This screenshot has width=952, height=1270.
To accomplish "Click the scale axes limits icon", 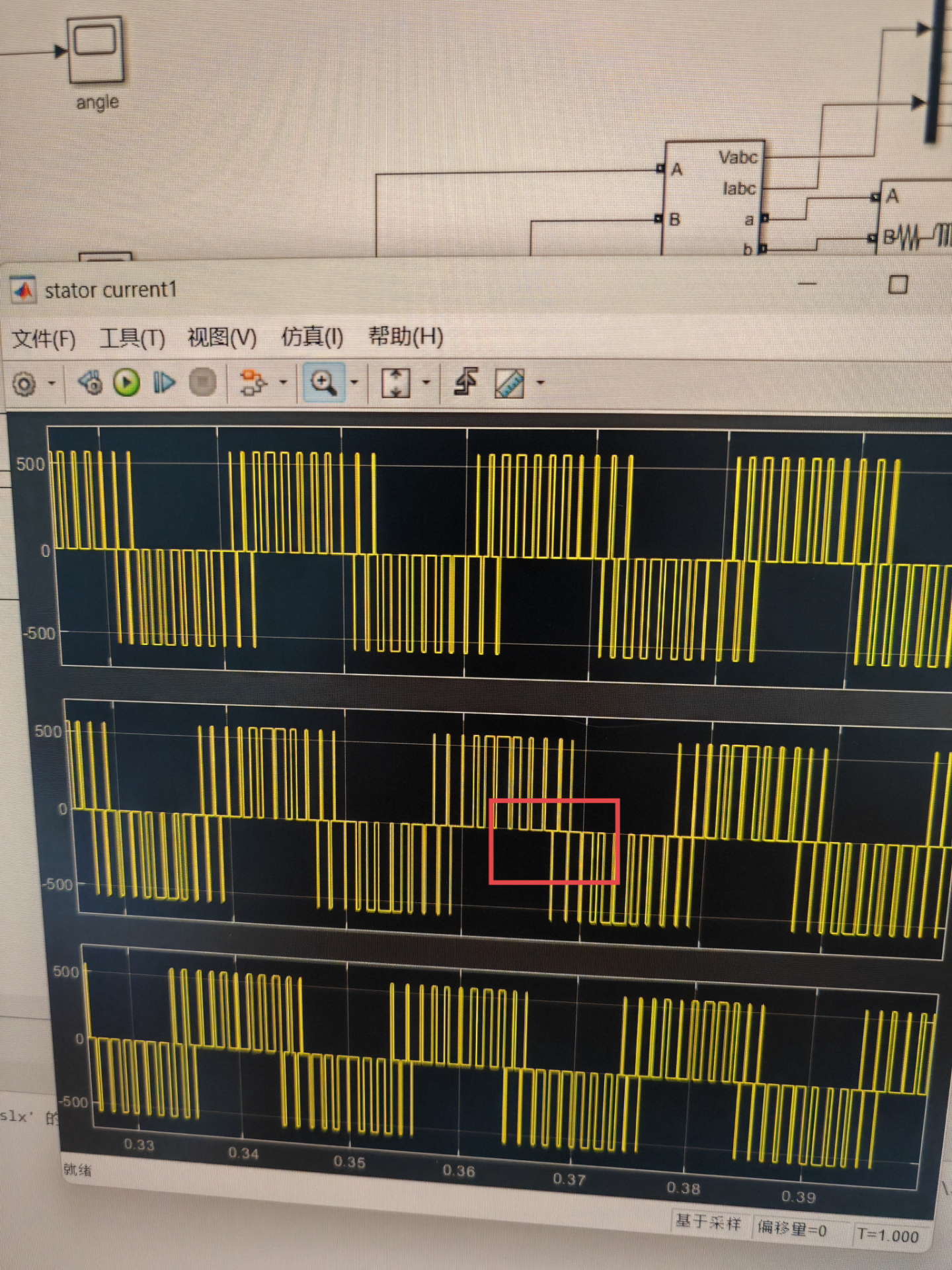I will pos(395,382).
